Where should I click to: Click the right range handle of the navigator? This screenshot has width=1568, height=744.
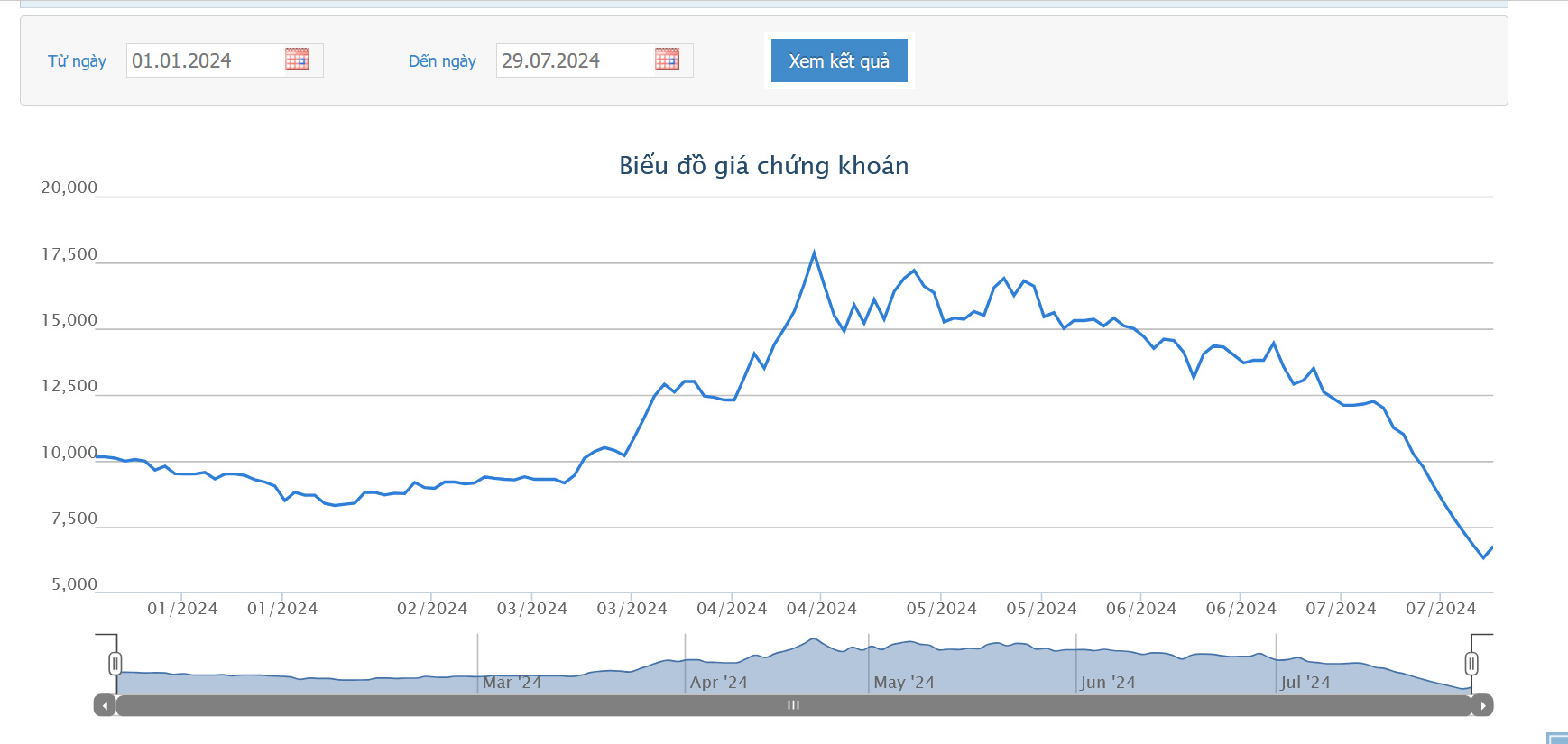click(1471, 665)
